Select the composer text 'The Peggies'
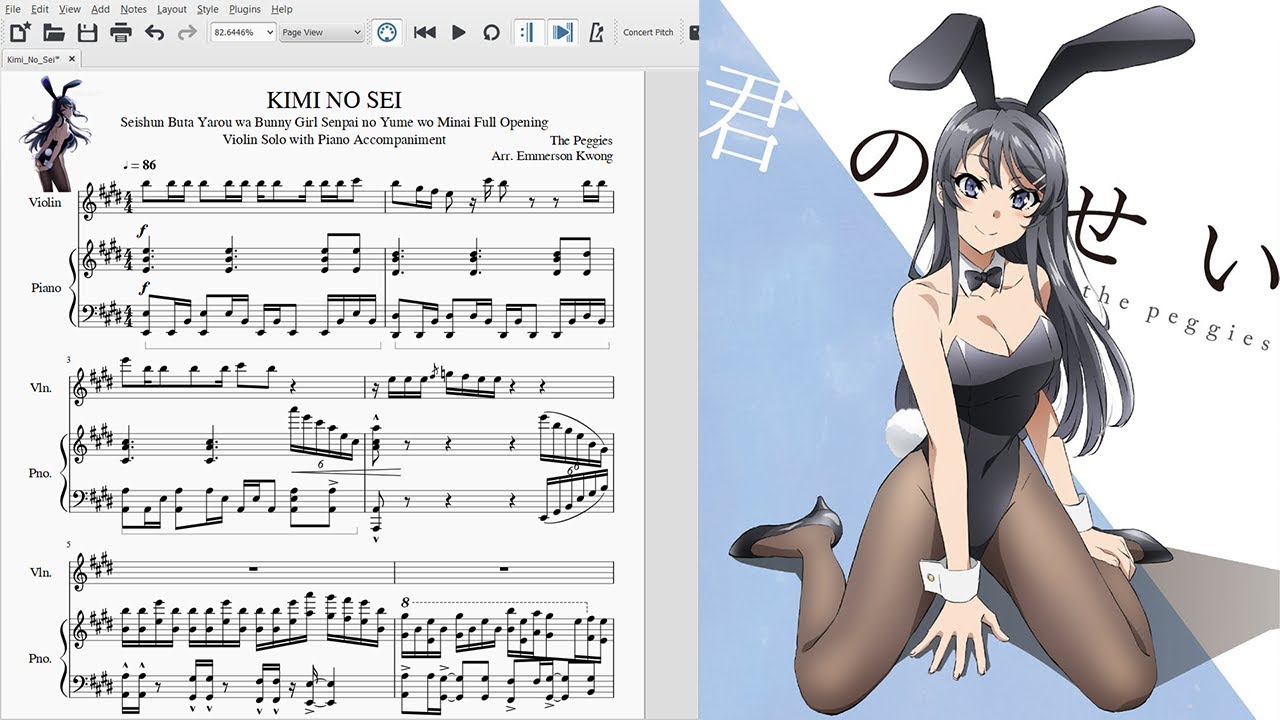 581,141
